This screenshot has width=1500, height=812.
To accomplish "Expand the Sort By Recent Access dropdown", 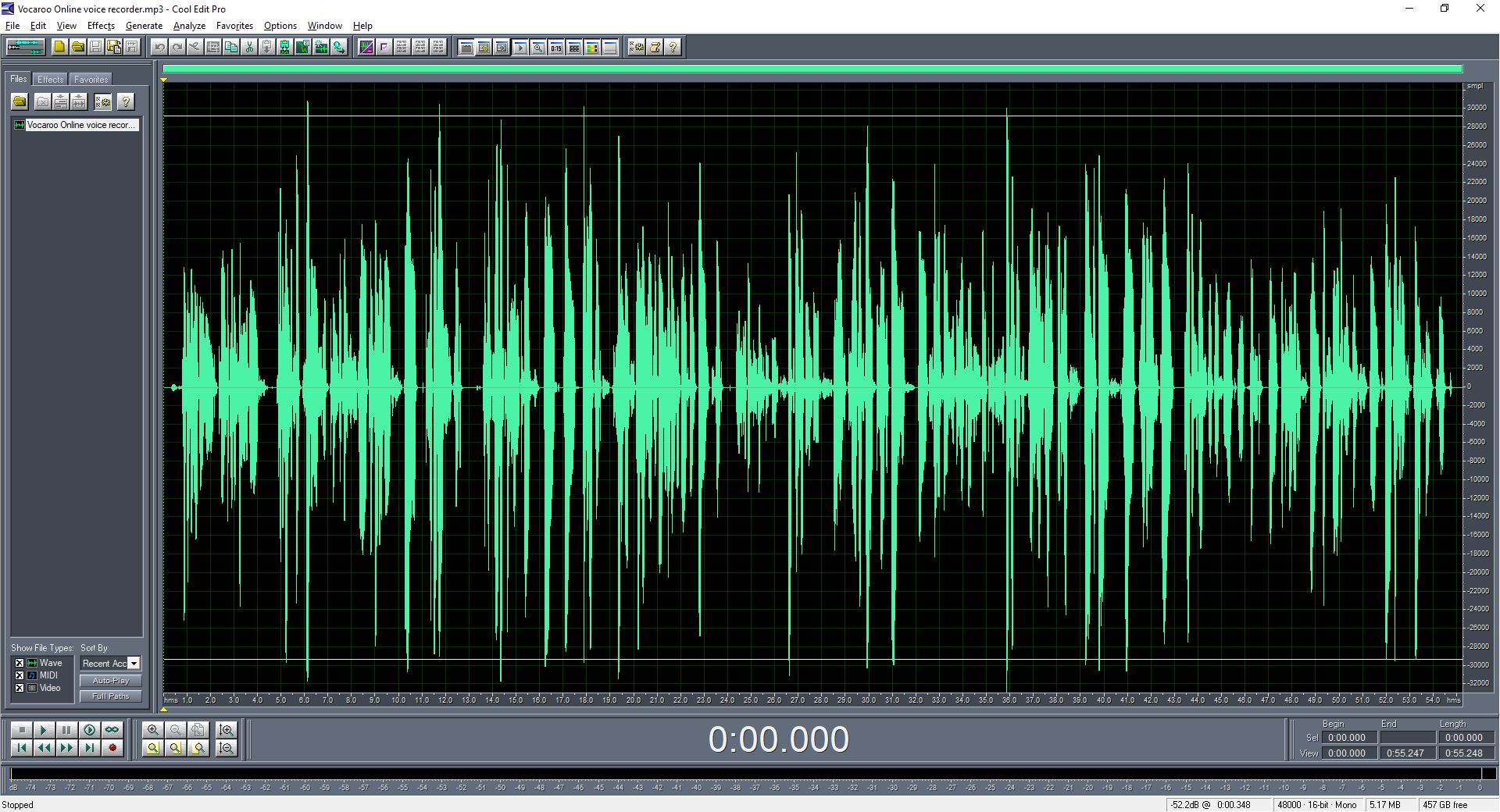I will pos(134,664).
